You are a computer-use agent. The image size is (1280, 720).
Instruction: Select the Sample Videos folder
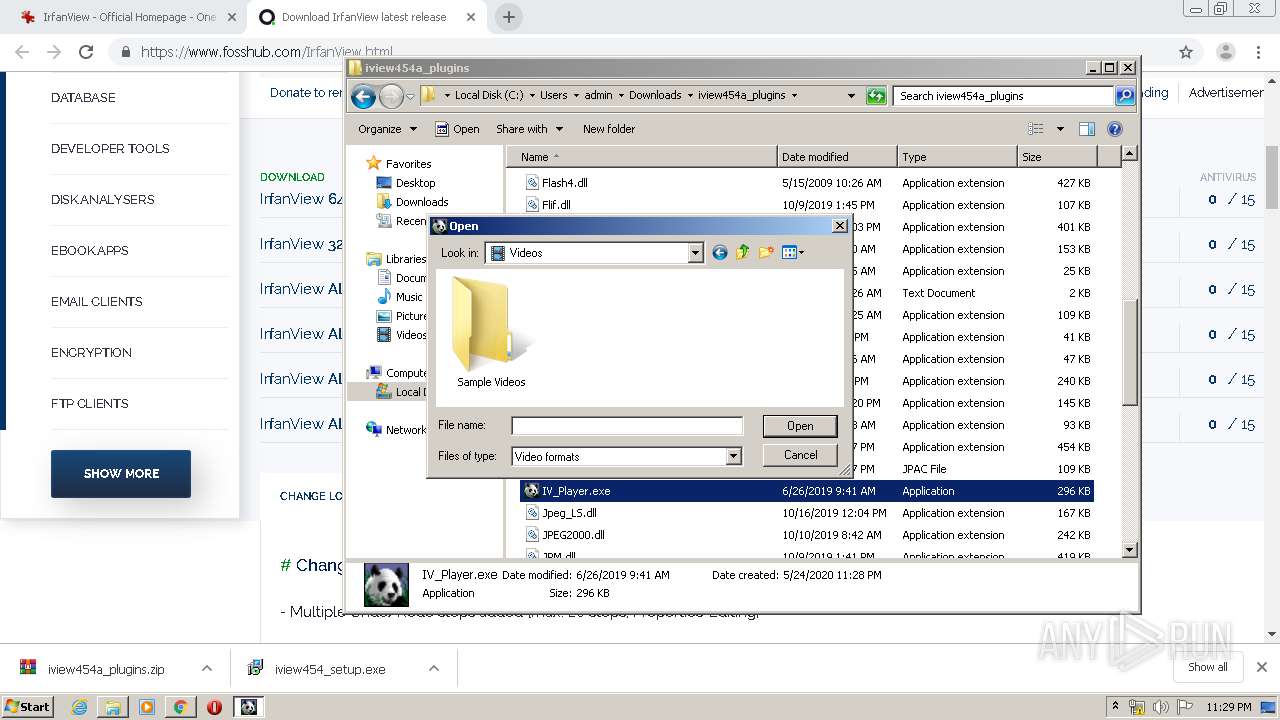(491, 333)
